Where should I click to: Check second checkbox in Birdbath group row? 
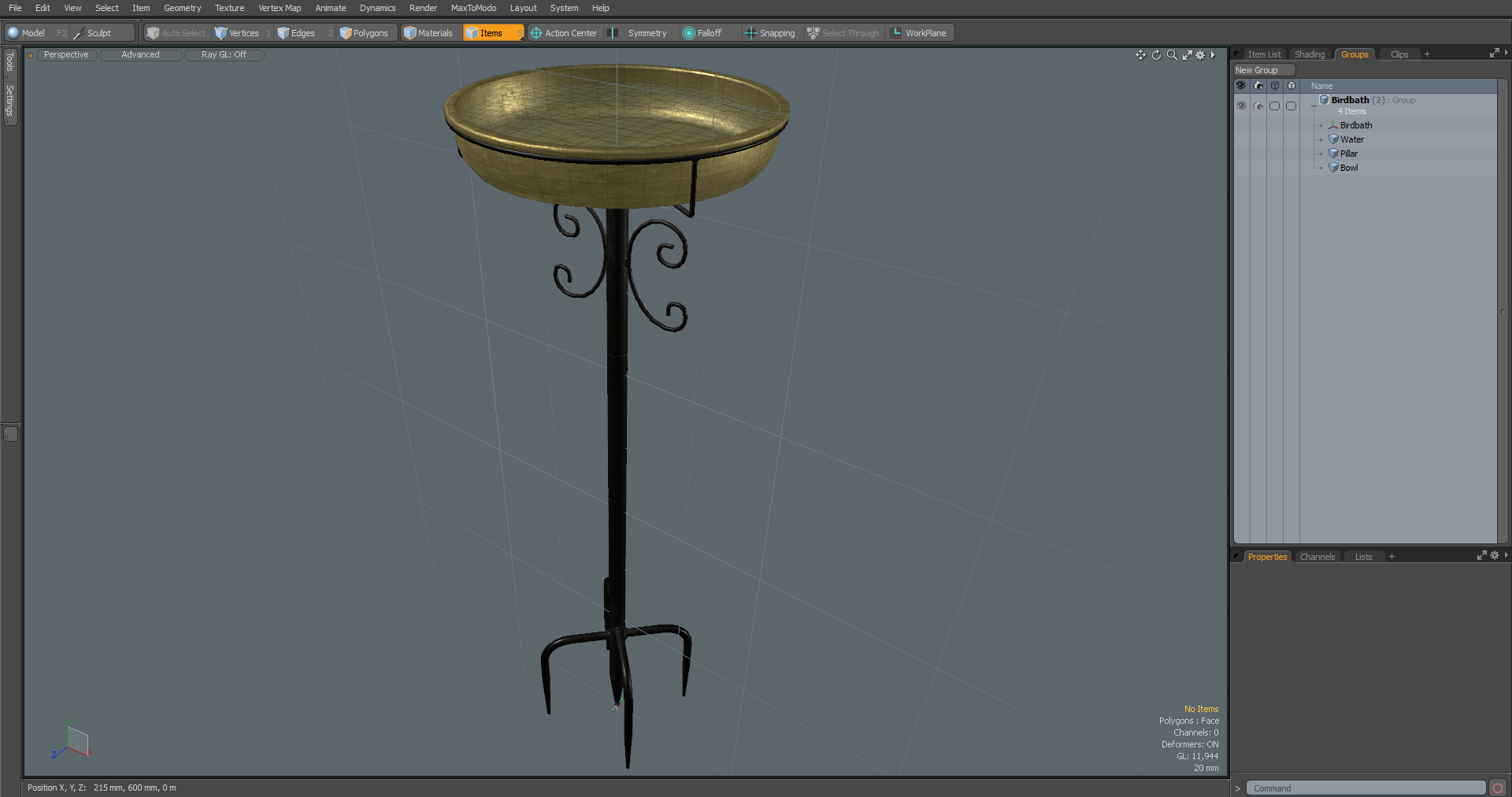click(x=1291, y=106)
